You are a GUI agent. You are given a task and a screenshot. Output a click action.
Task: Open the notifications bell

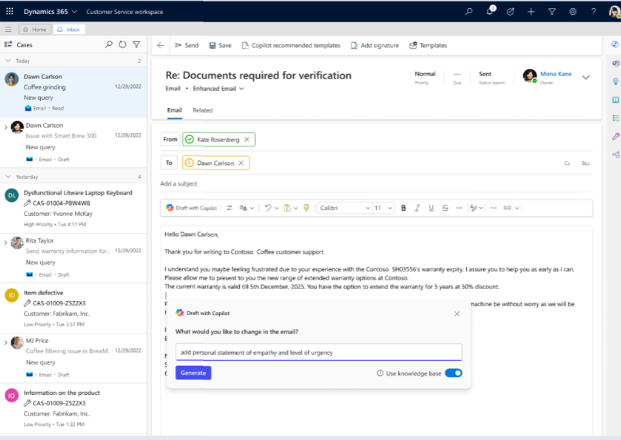[x=490, y=11]
